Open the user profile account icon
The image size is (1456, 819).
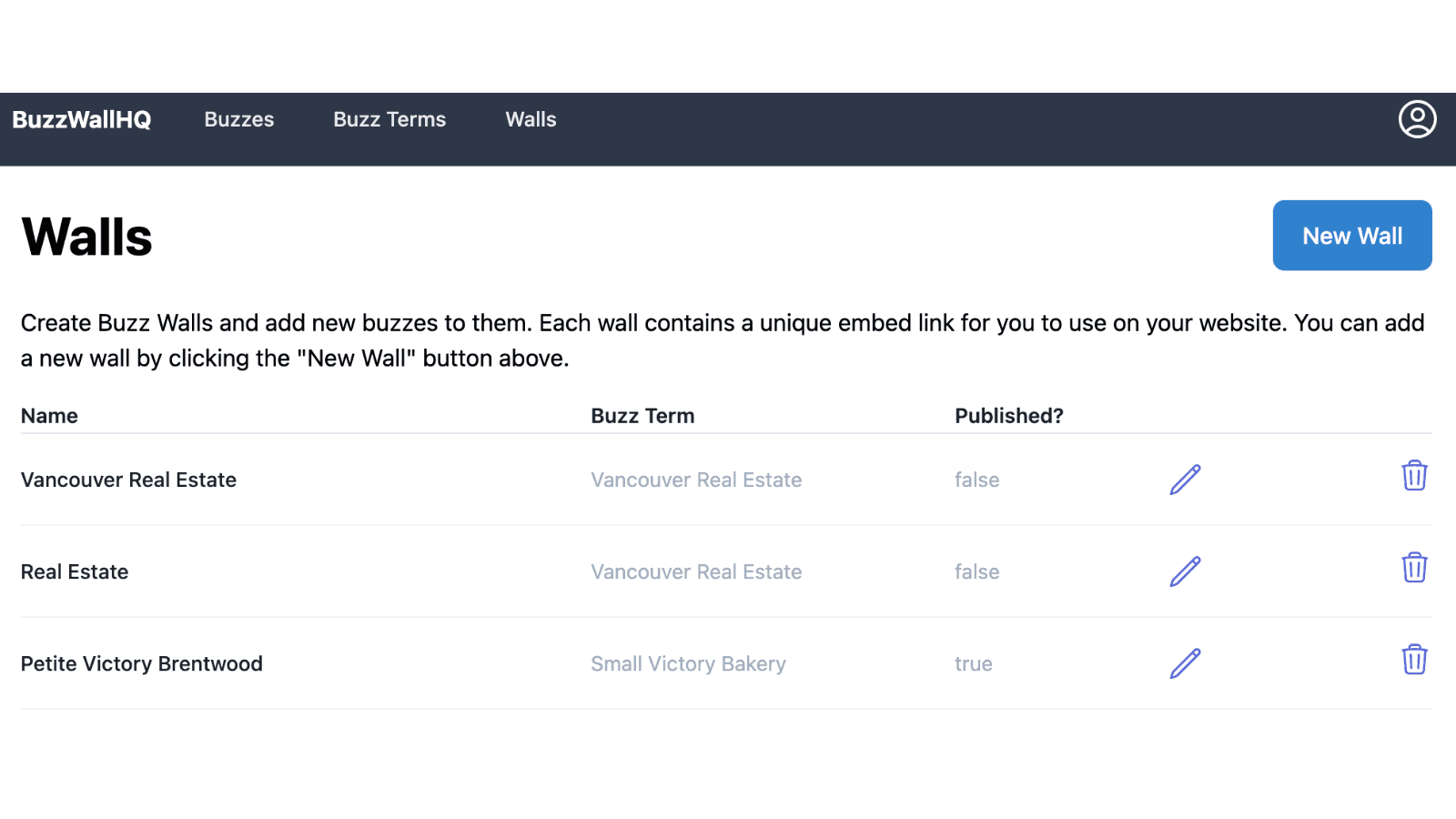pyautogui.click(x=1417, y=119)
